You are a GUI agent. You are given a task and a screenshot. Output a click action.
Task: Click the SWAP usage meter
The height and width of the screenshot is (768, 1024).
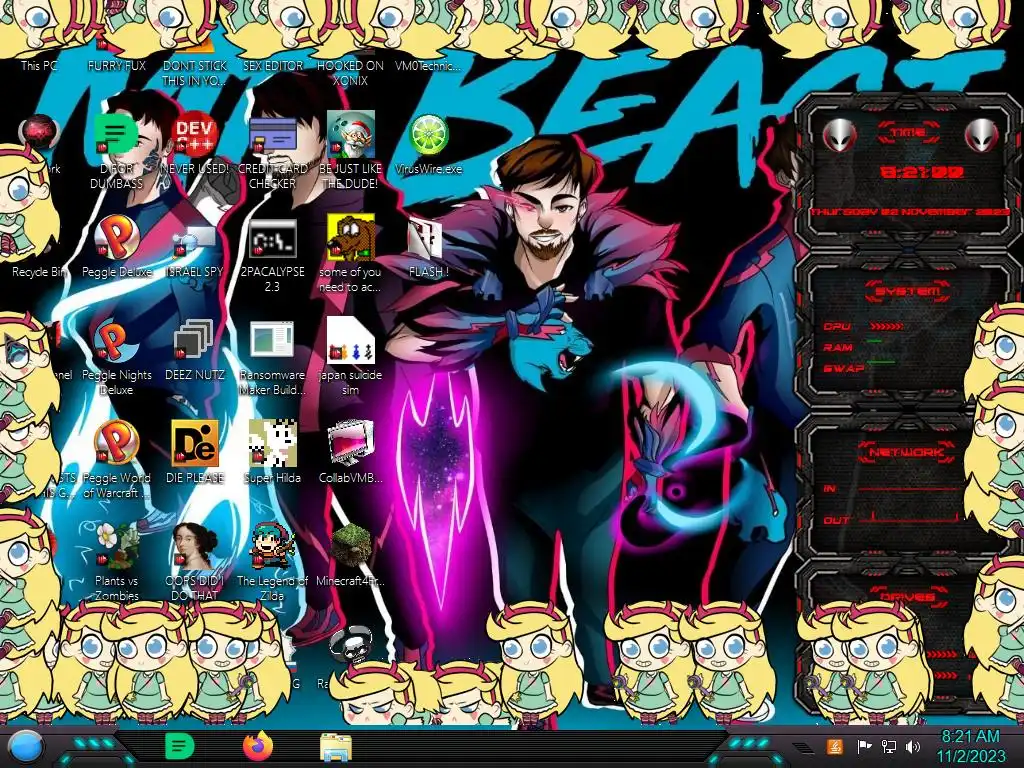(880, 362)
